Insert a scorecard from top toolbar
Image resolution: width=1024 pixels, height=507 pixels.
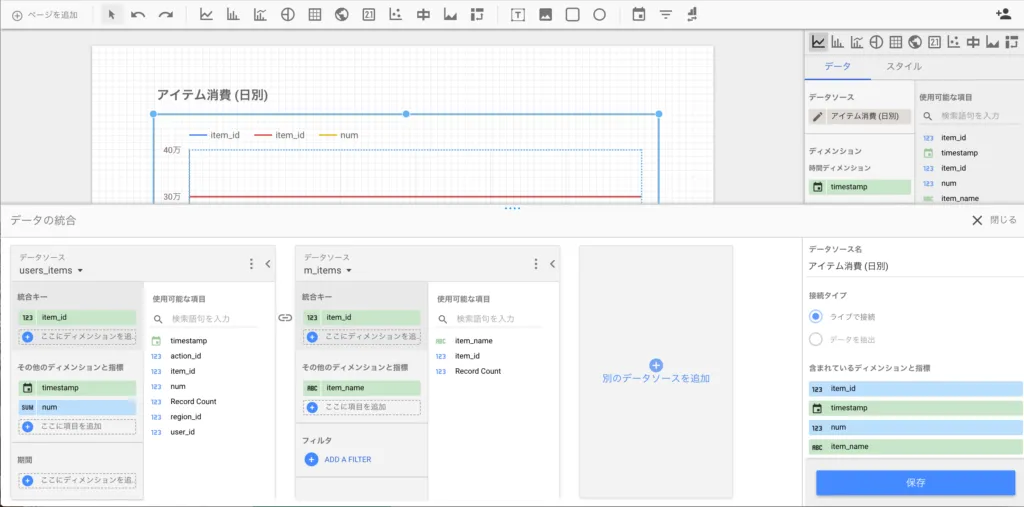(x=368, y=14)
